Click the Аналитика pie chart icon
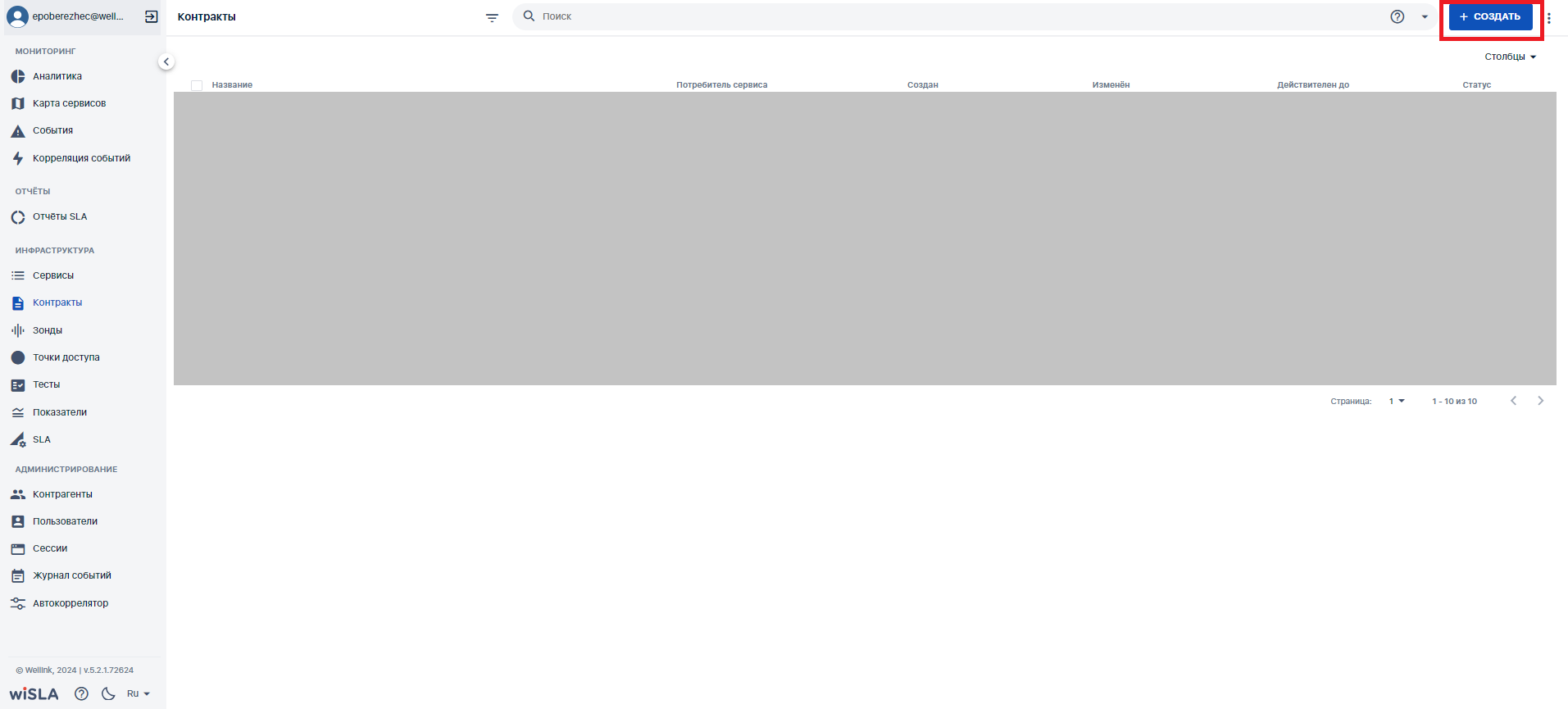 pyautogui.click(x=18, y=76)
